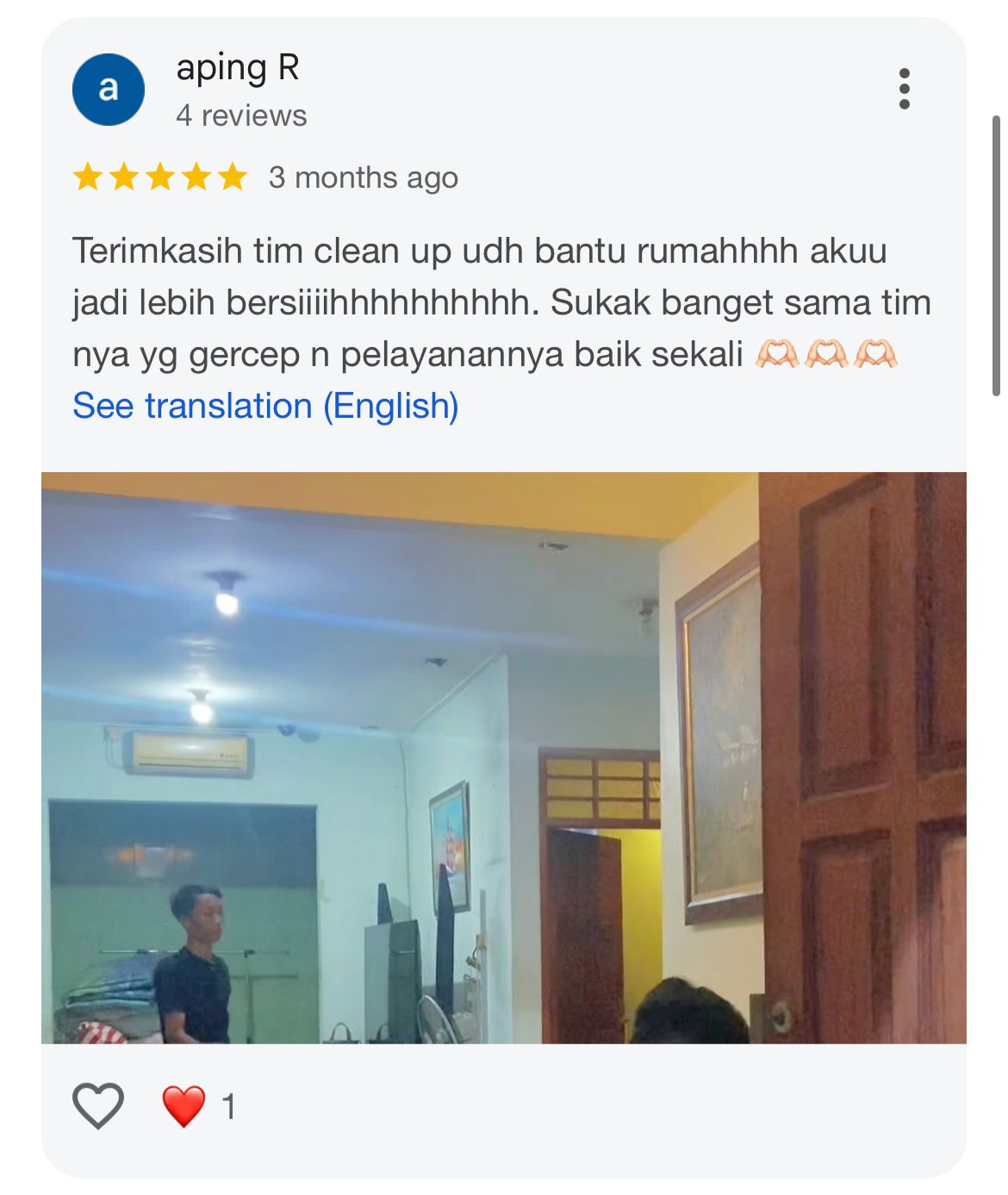Like the review with the outline heart
The width and height of the screenshot is (1008, 1195).
(x=98, y=1105)
